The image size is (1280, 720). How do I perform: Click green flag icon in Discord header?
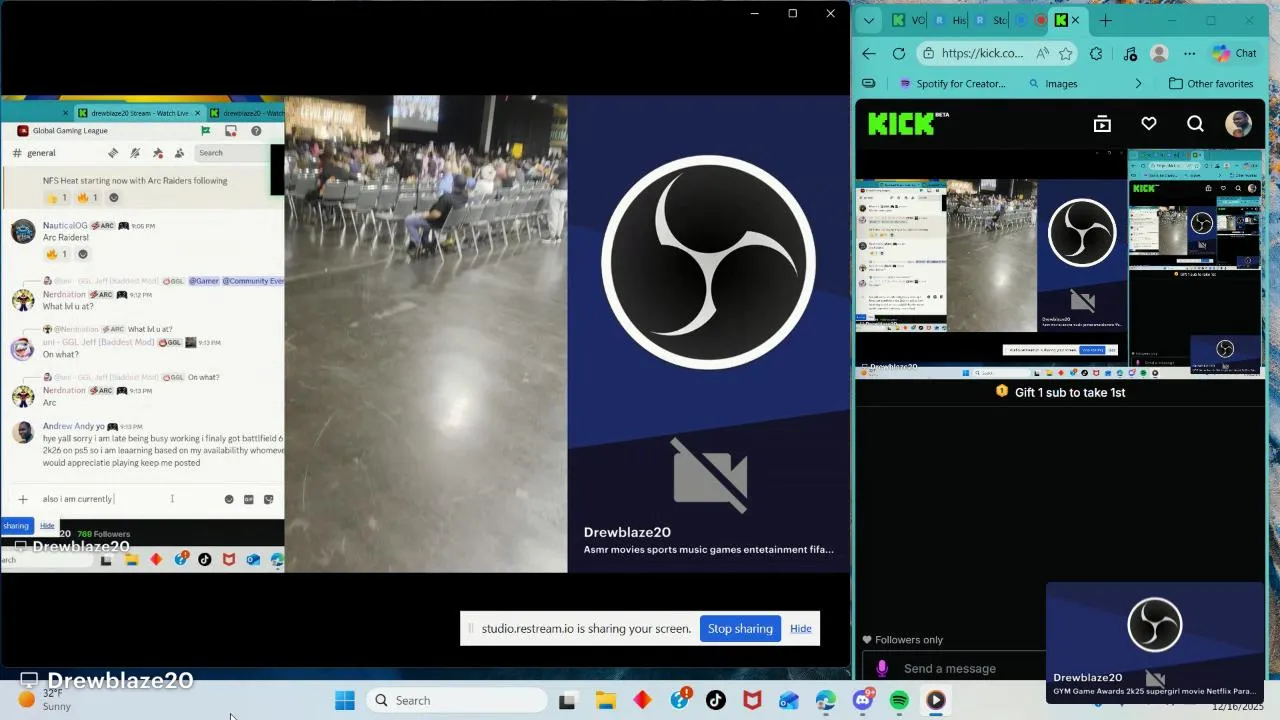pyautogui.click(x=206, y=131)
